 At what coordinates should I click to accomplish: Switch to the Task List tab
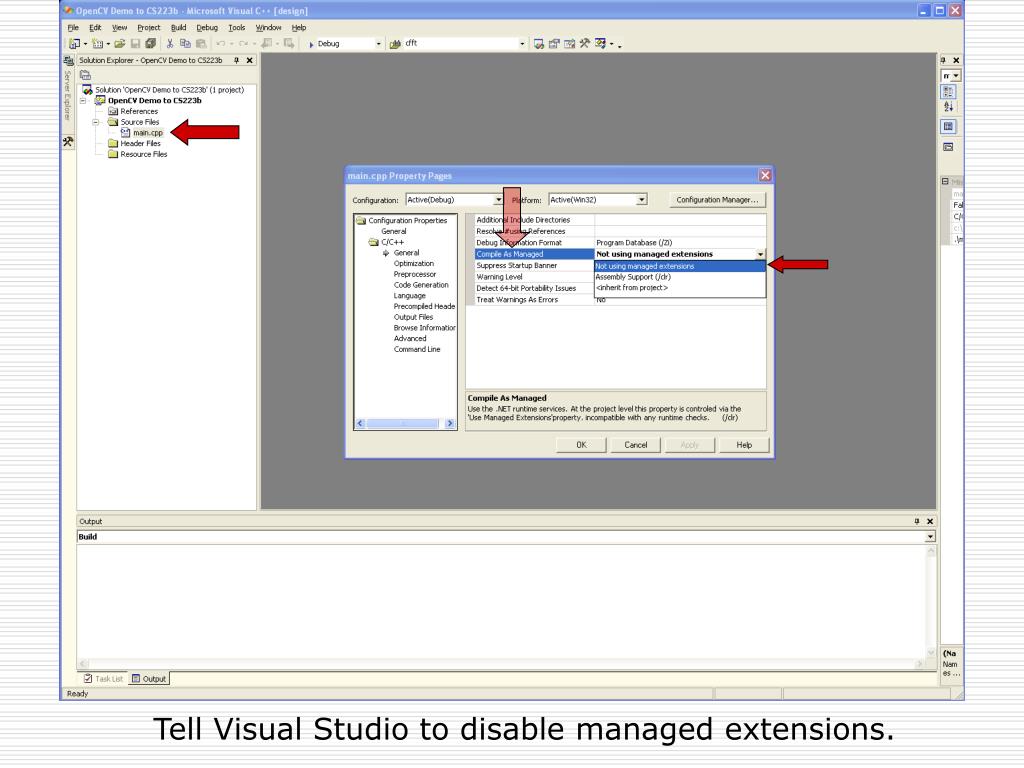click(x=103, y=679)
